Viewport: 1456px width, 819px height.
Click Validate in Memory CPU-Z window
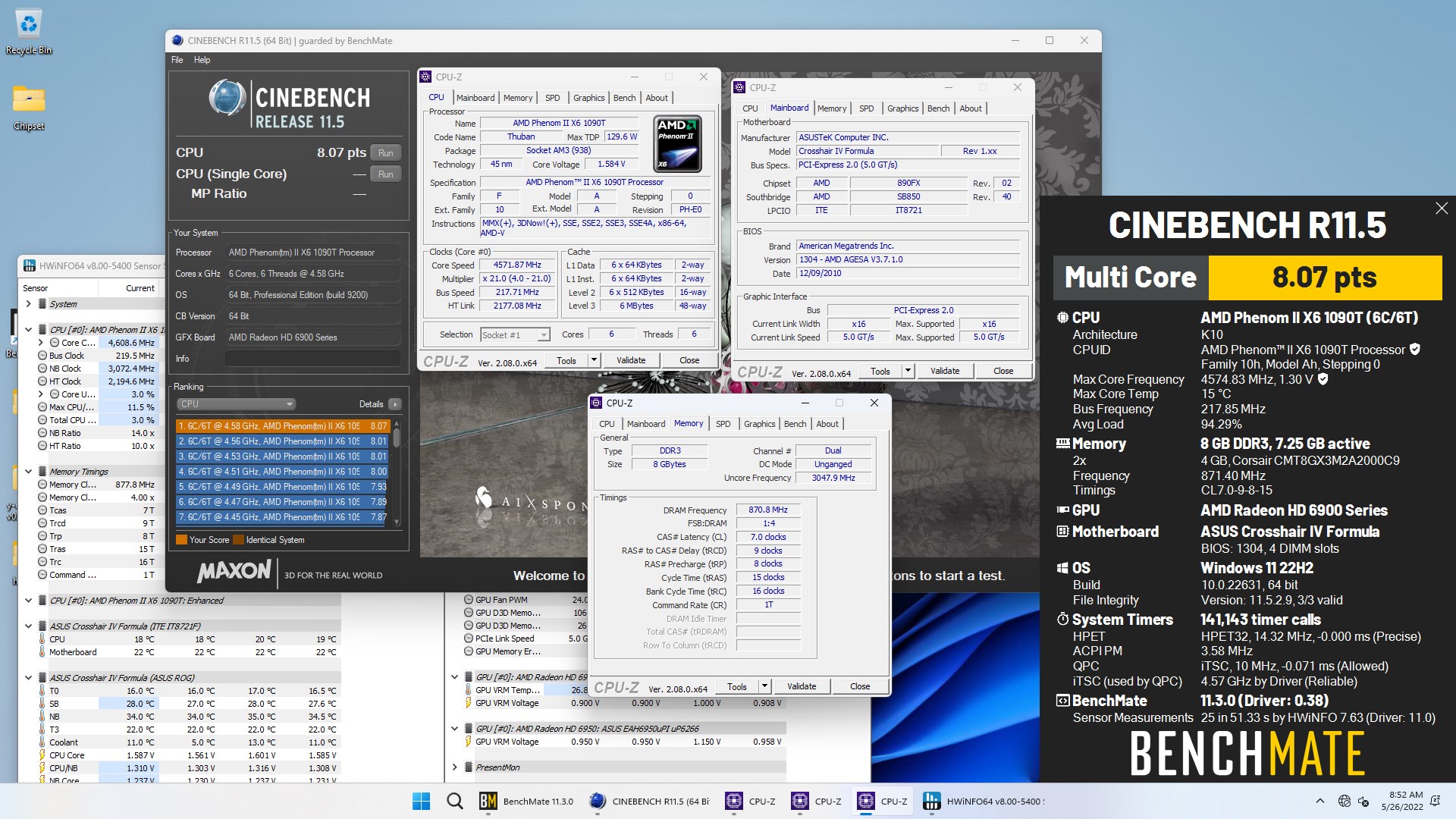tap(802, 686)
